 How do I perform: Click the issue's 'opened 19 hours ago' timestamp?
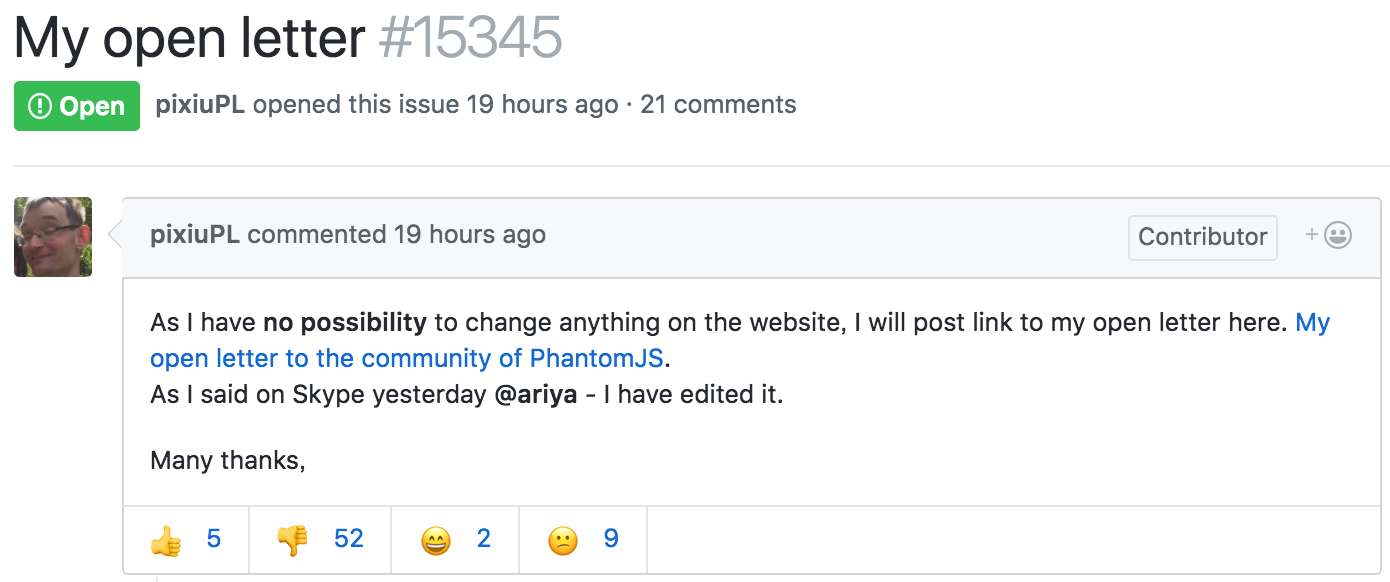542,105
